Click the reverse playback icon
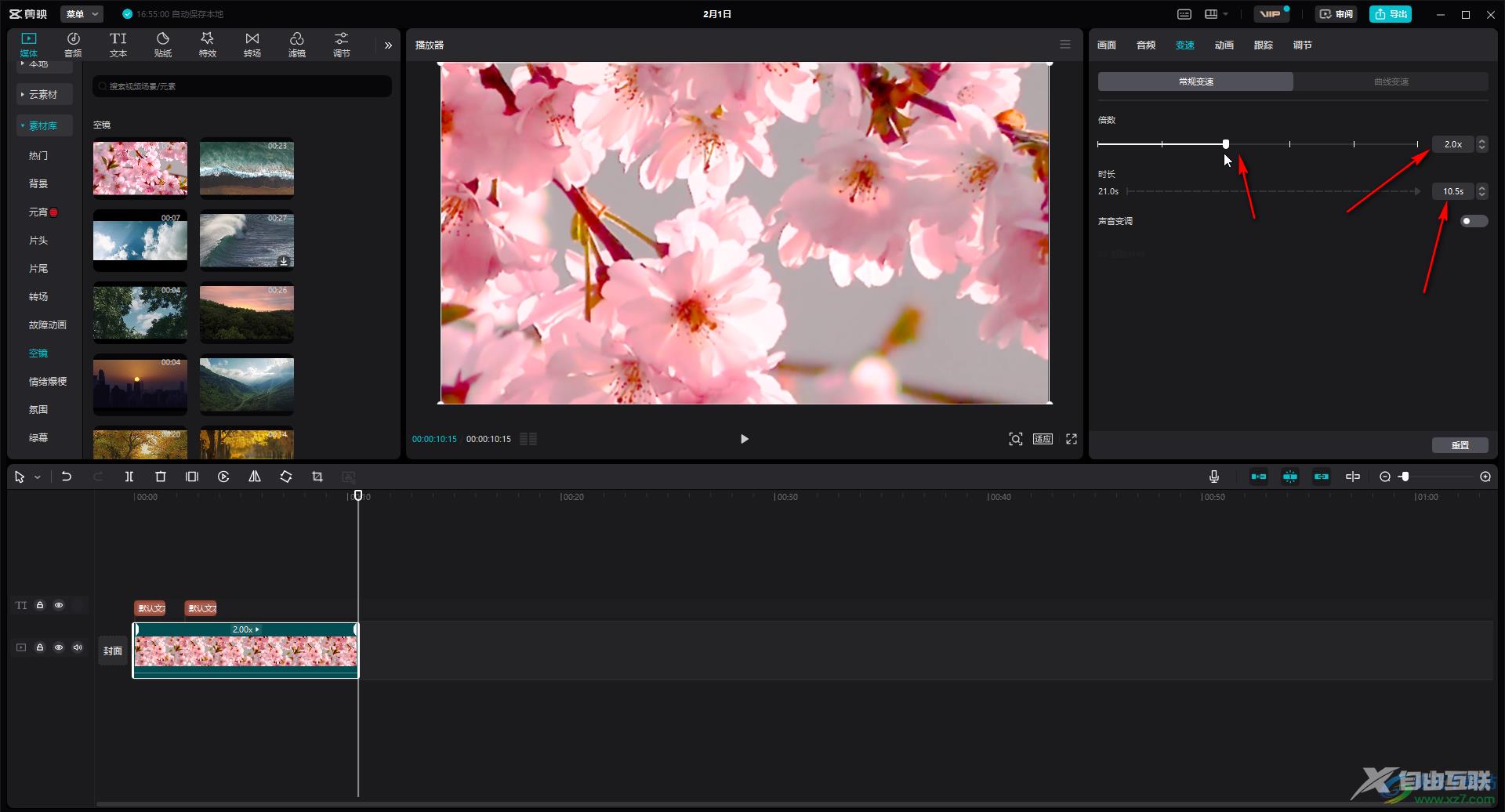The height and width of the screenshot is (812, 1505). click(223, 477)
